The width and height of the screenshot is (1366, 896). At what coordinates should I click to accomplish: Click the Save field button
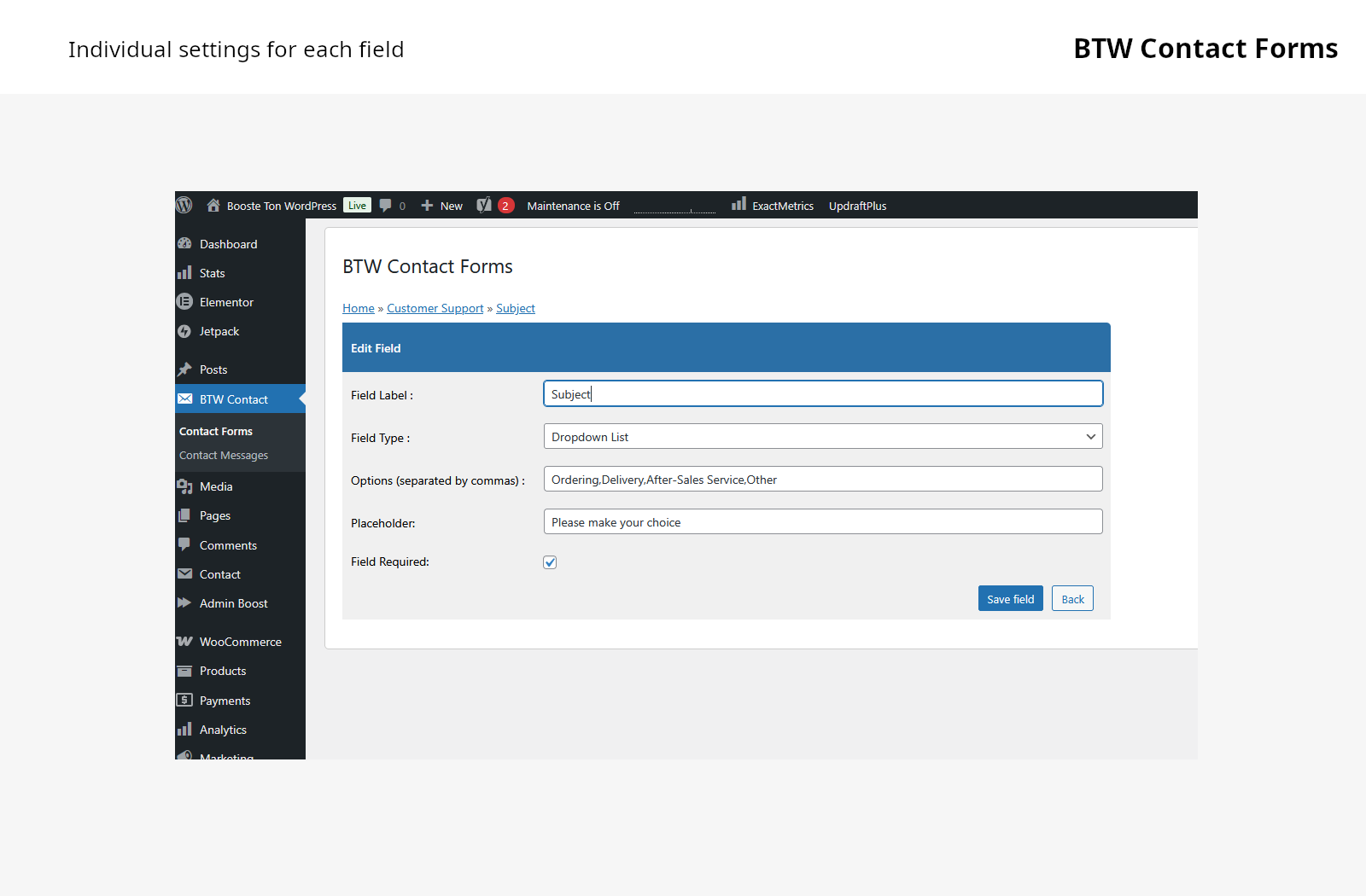point(1010,599)
